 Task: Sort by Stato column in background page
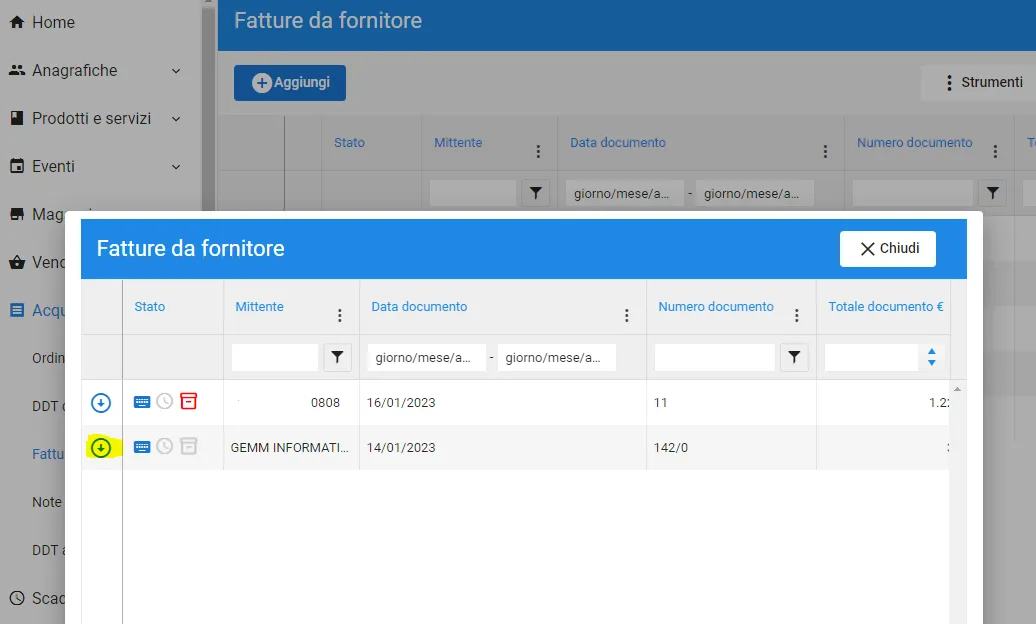click(x=349, y=143)
